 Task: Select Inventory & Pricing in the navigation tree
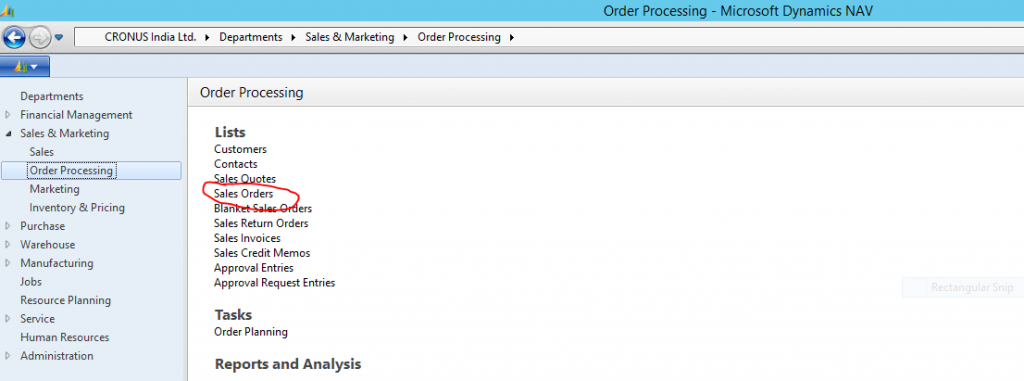point(77,207)
